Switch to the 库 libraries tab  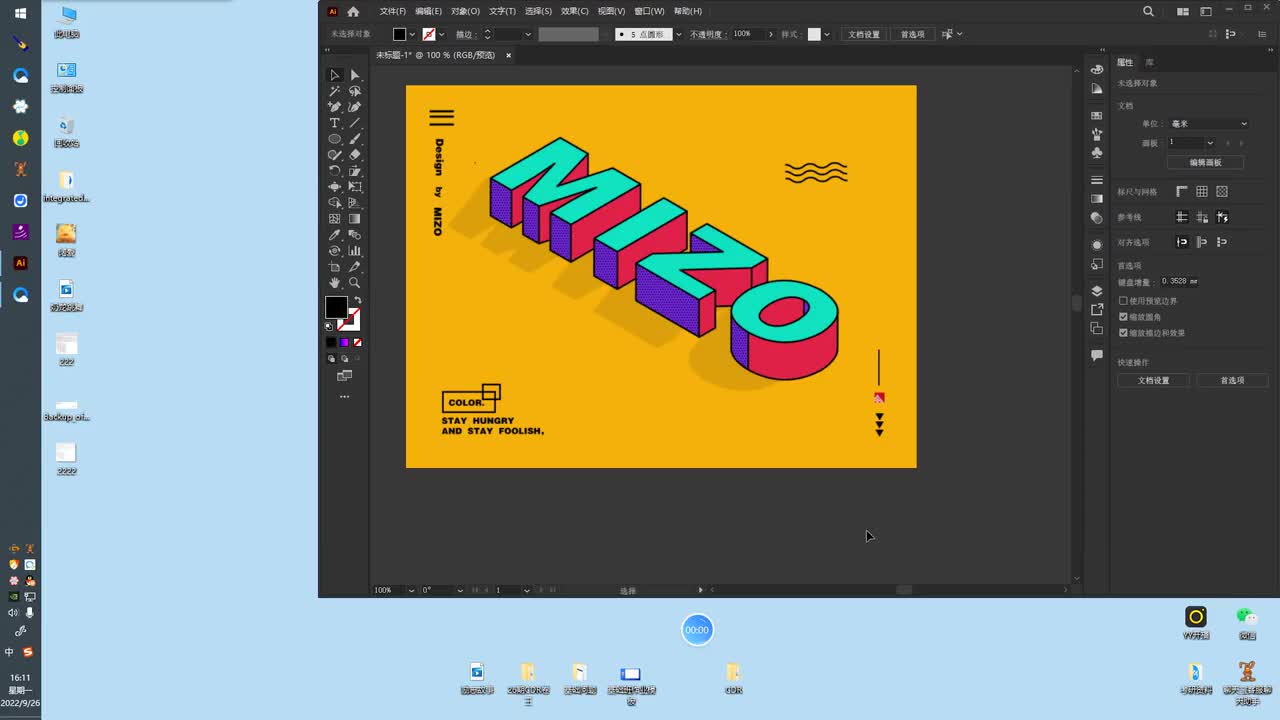[x=1150, y=63]
